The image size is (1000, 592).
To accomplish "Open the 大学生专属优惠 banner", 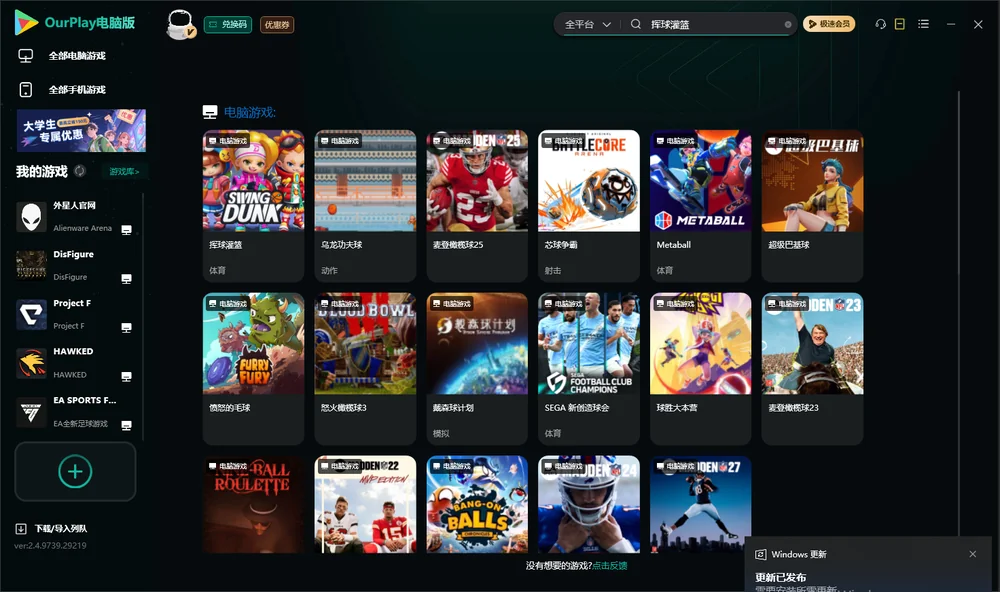I will tap(81, 131).
